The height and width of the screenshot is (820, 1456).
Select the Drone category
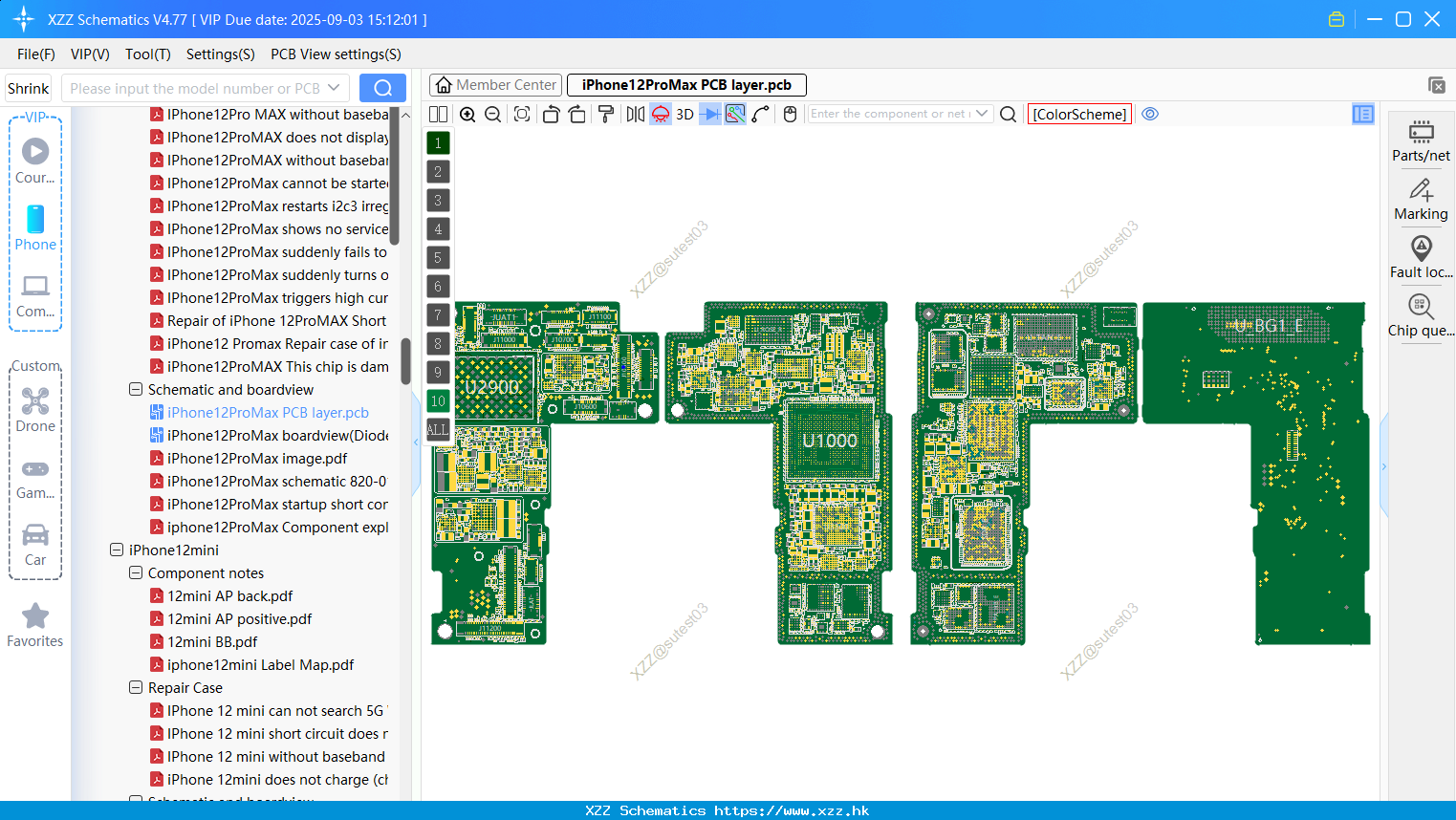[35, 409]
